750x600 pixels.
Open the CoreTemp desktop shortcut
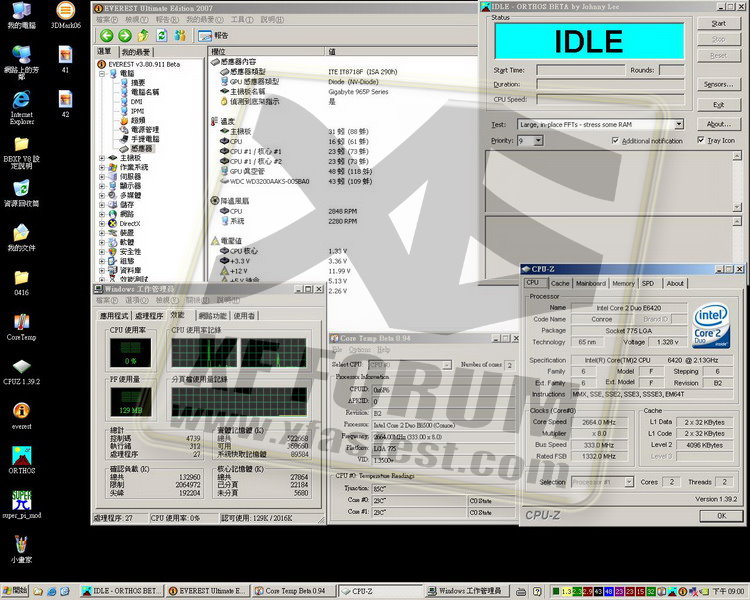click(22, 327)
